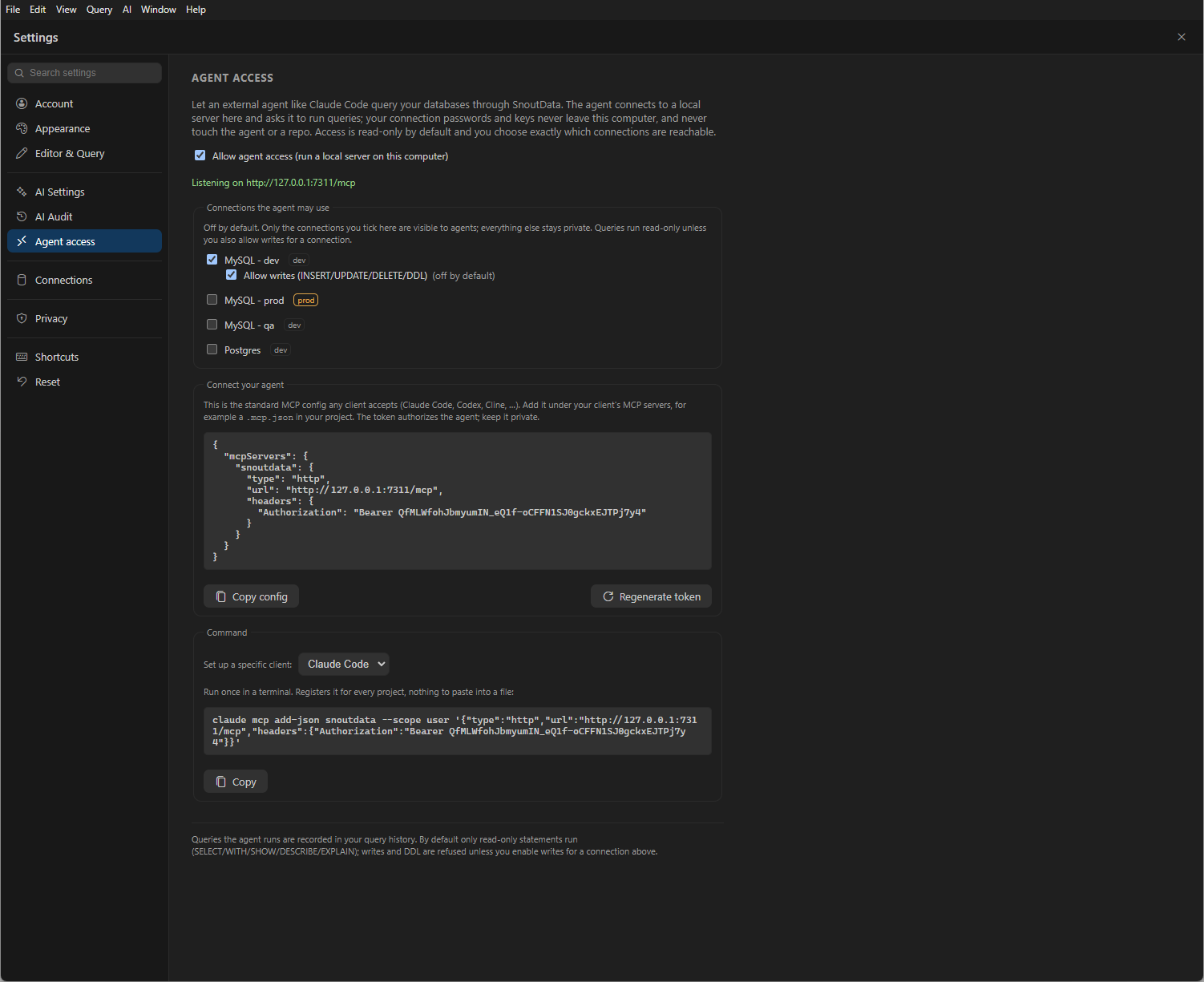Click the Shortcuts keyboard icon
The image size is (1204, 982).
click(x=22, y=357)
